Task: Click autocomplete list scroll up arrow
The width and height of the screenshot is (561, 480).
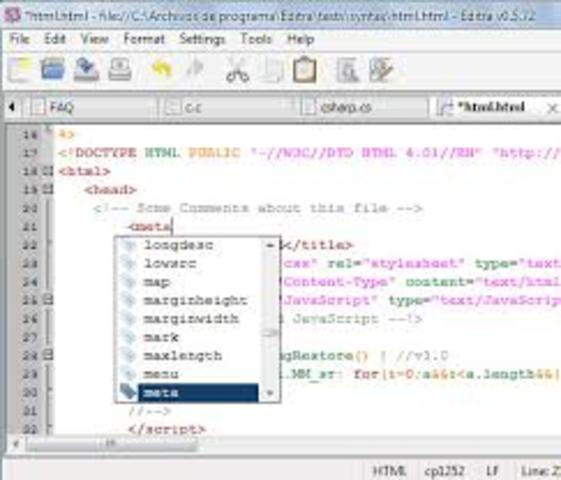Action: (270, 245)
